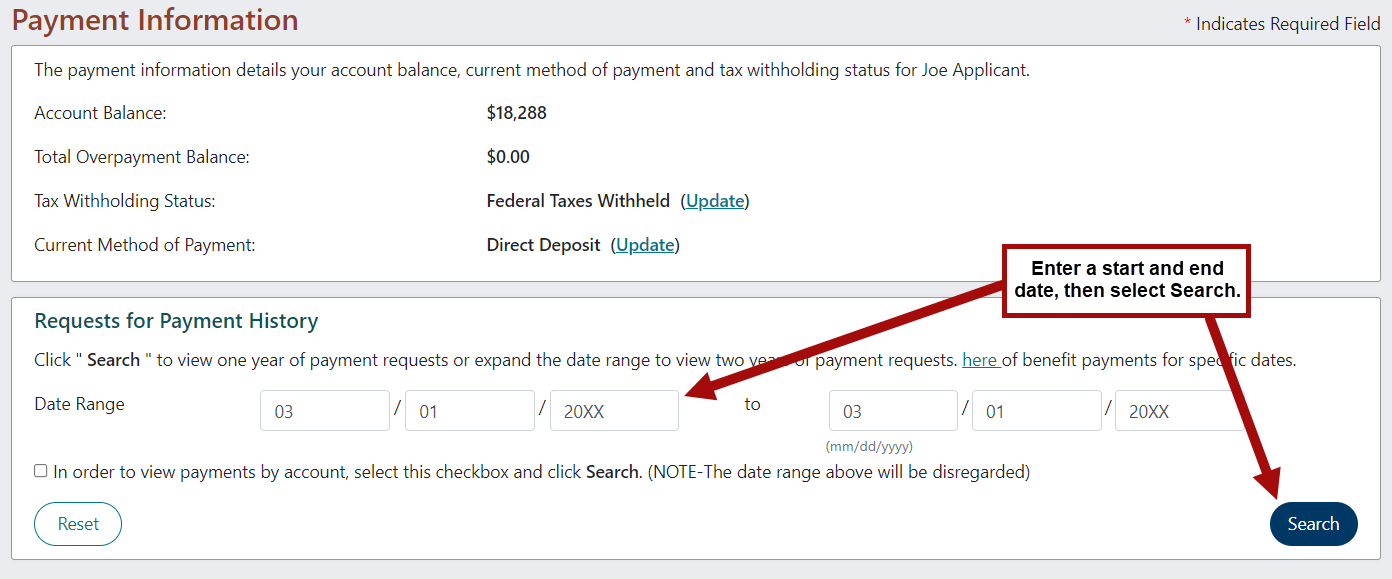Enable the view payments by account checkbox
This screenshot has width=1392, height=579.
tap(40, 471)
